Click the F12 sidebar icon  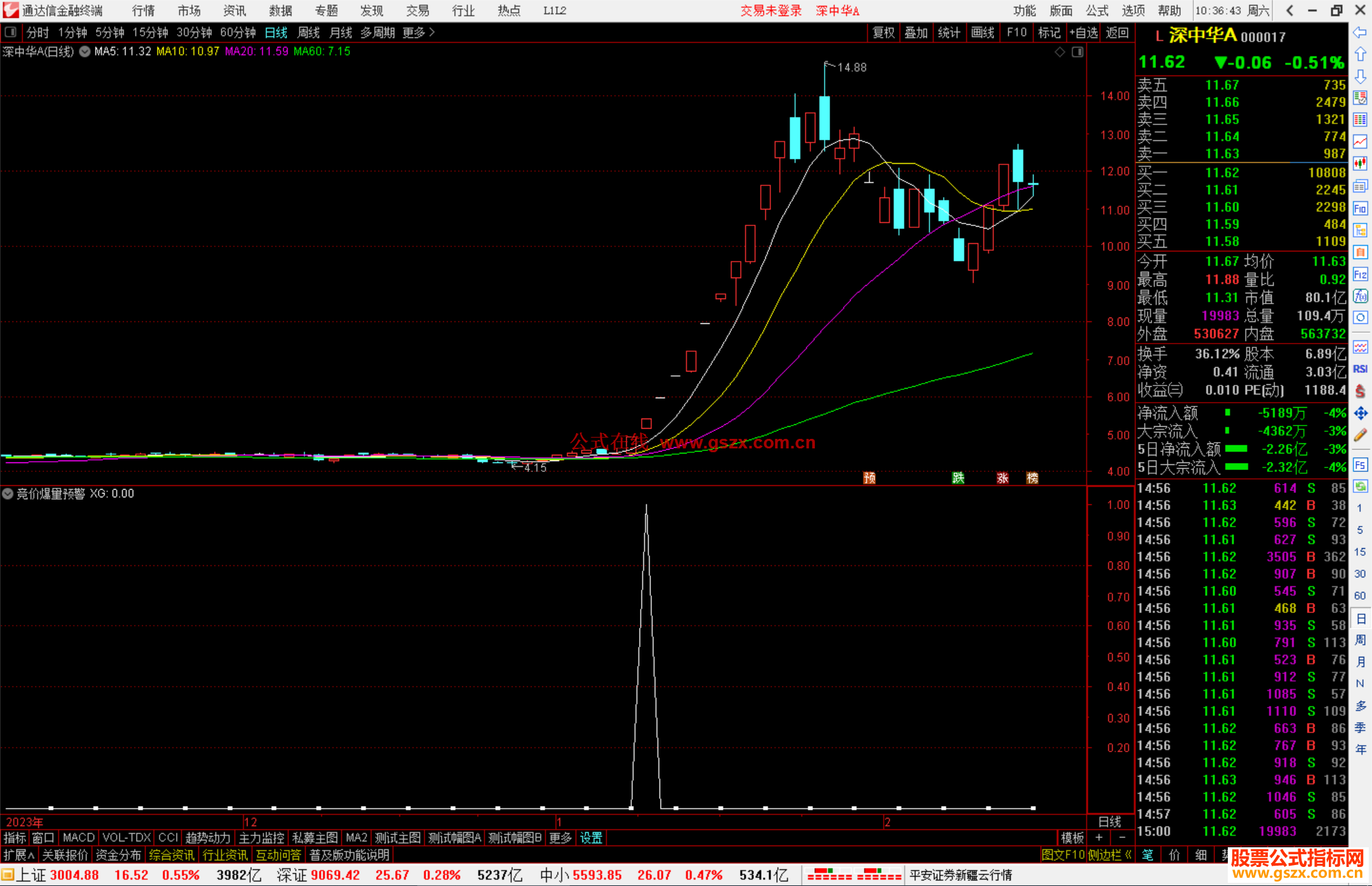point(1360,274)
